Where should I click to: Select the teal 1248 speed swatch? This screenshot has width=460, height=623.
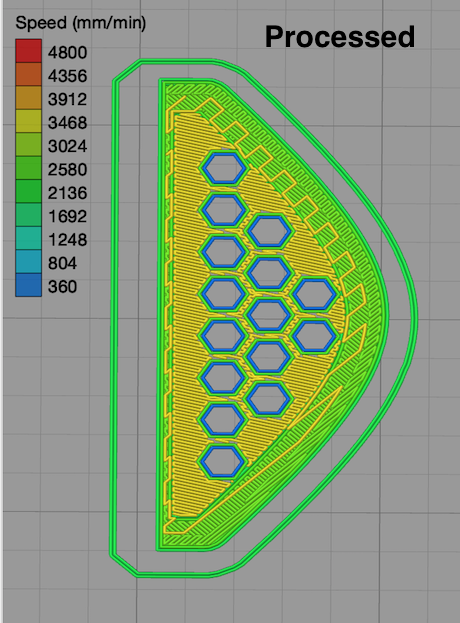click(x=29, y=238)
